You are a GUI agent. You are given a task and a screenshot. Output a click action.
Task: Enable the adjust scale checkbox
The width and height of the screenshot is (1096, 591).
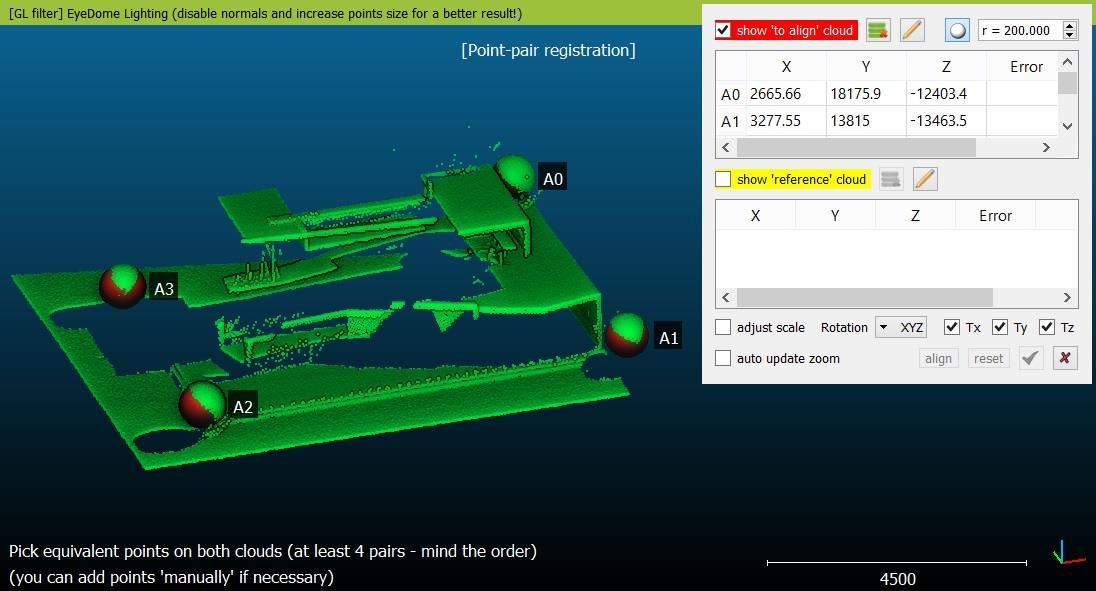click(x=724, y=327)
